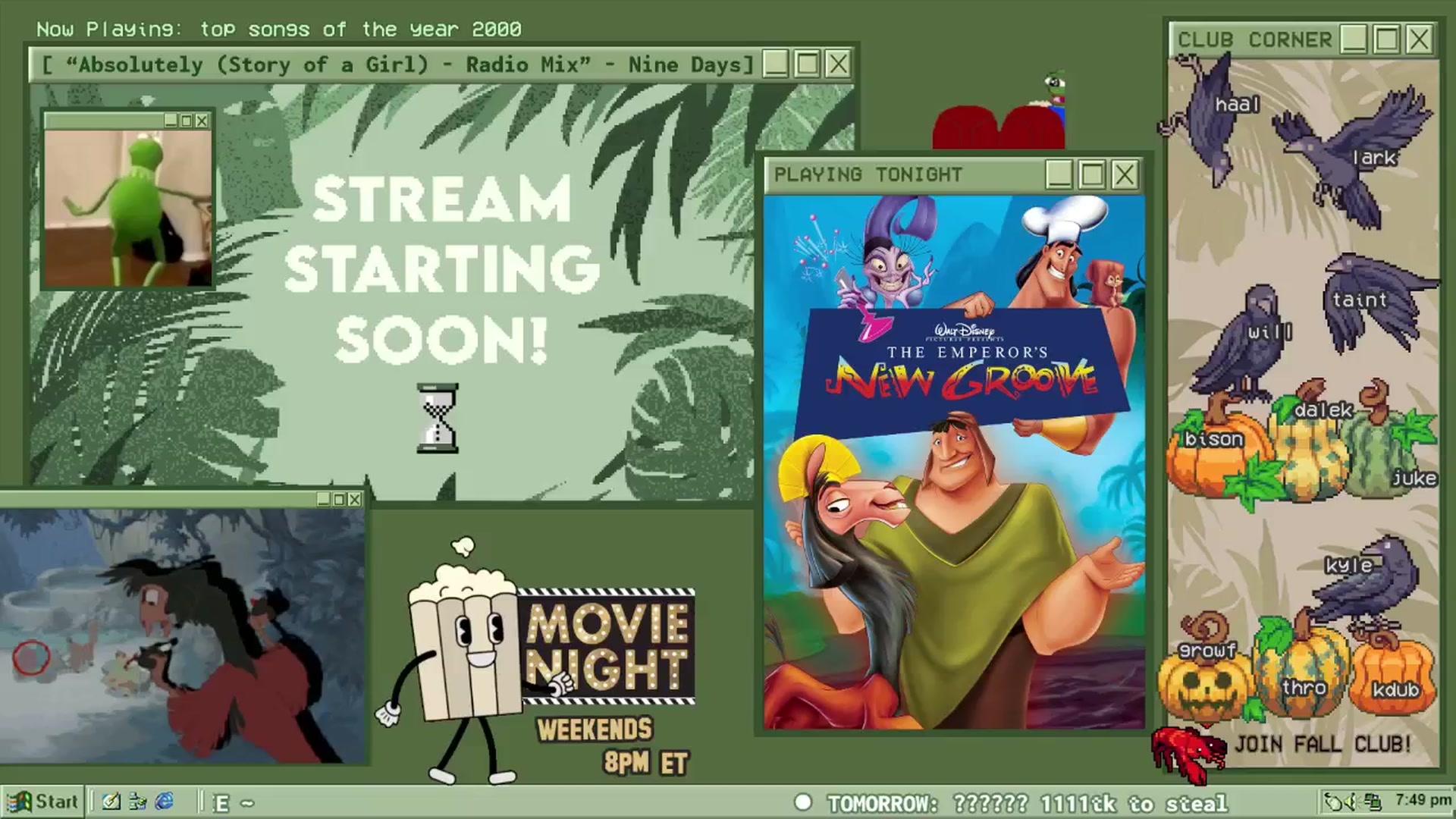
Task: Click the Yzma cartoon clip in bottom-left window
Action: pyautogui.click(x=182, y=635)
